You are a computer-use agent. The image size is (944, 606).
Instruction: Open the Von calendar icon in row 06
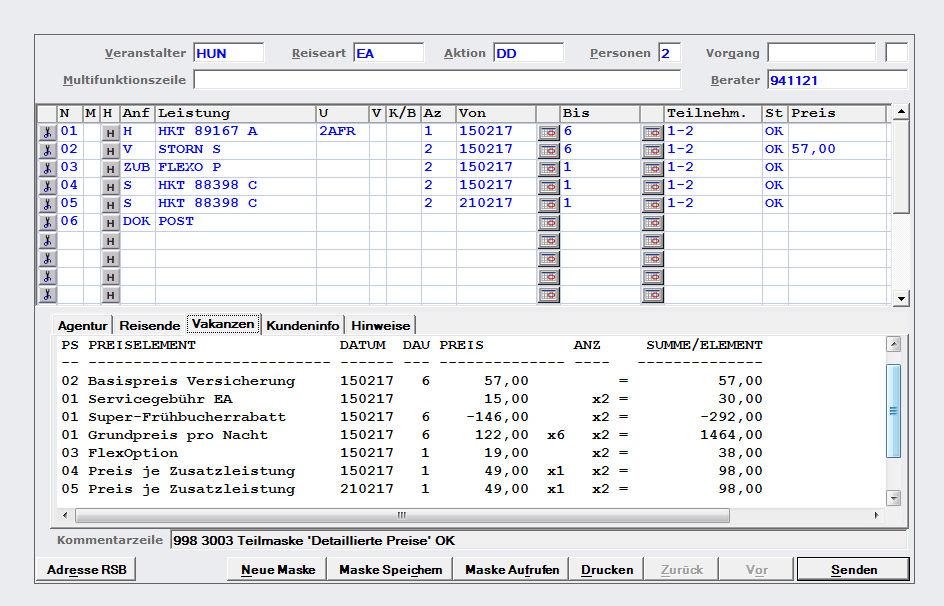[548, 223]
